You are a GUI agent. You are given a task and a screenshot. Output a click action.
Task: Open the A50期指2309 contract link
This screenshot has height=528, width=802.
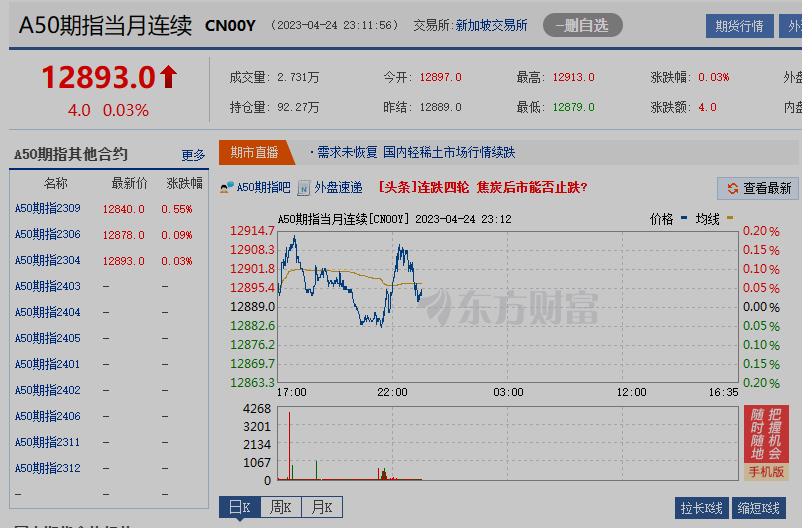[x=47, y=209]
